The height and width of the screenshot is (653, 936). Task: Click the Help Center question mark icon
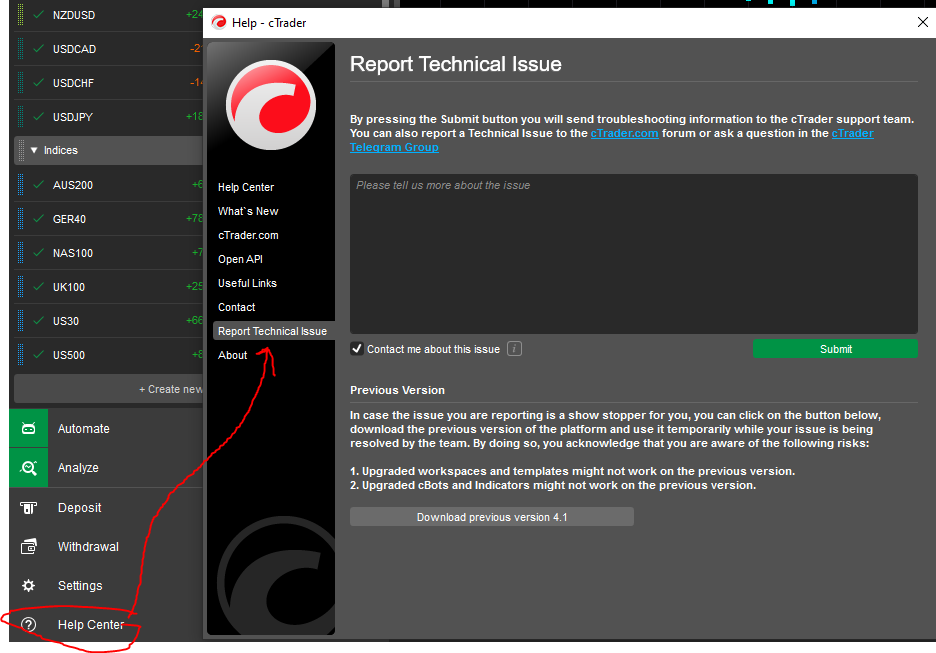tap(29, 624)
